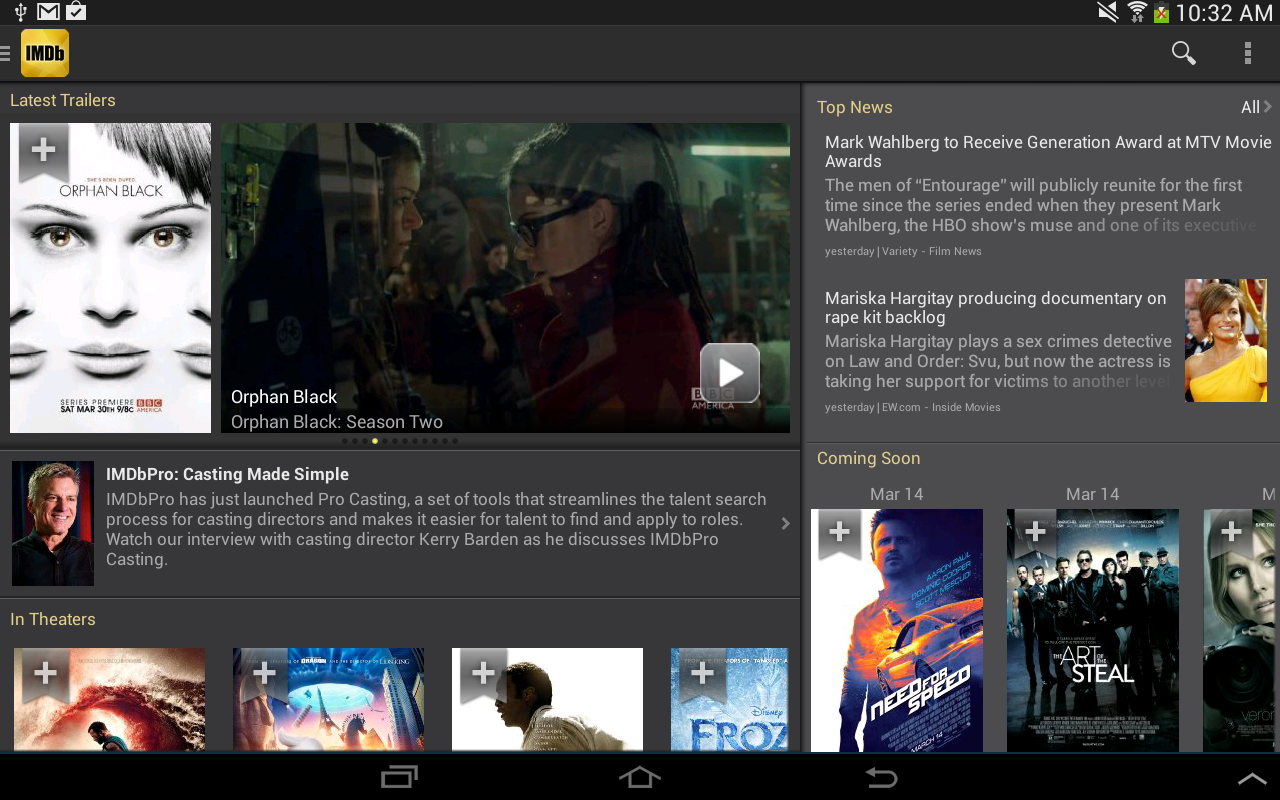Tap the Wi-Fi status icon
This screenshot has height=800, width=1280.
[x=1136, y=12]
